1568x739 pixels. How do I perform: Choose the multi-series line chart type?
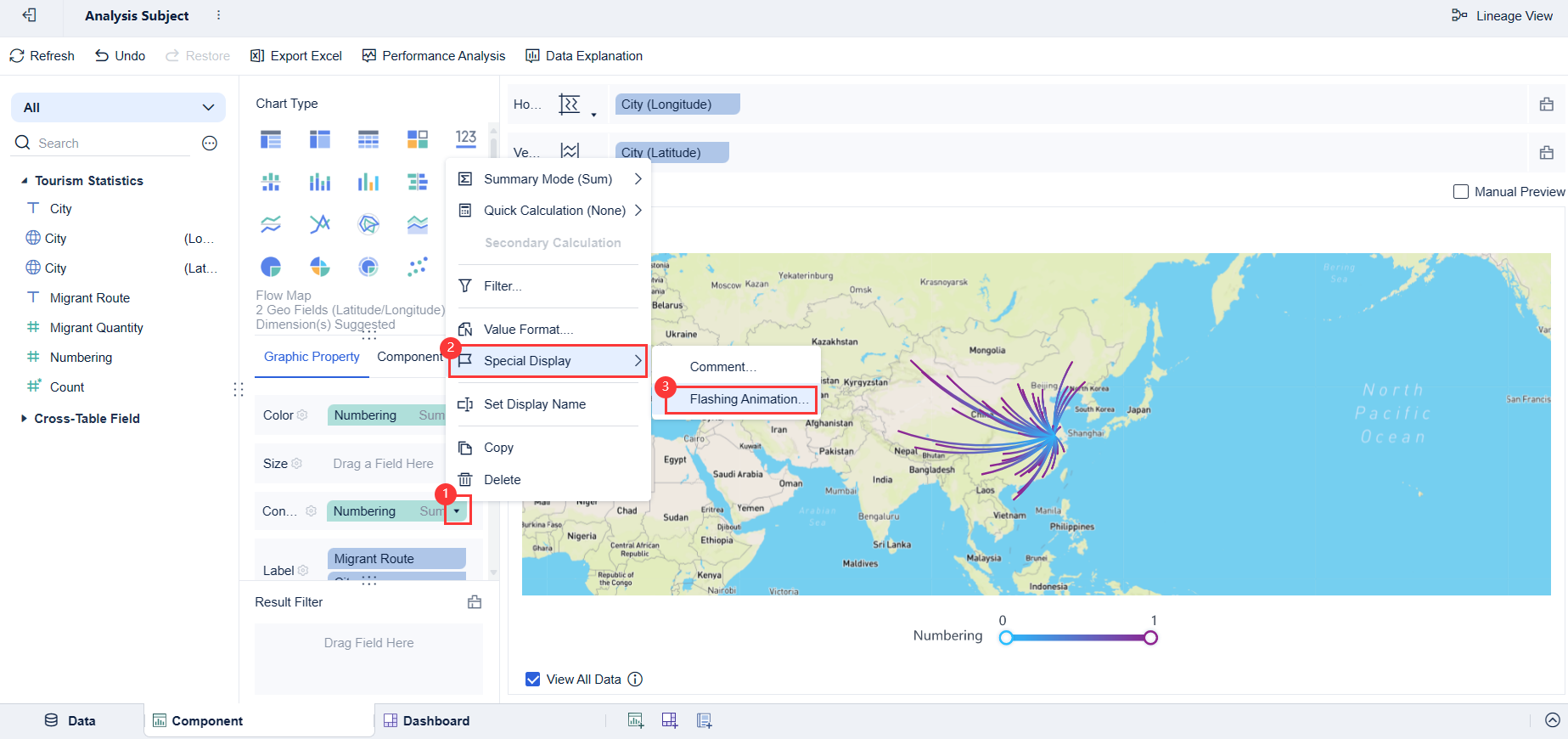(x=320, y=224)
